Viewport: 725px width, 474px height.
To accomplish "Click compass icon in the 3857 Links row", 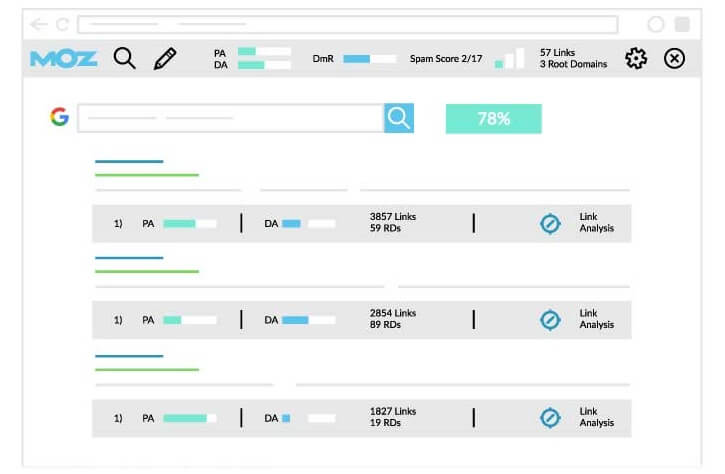I will [549, 224].
